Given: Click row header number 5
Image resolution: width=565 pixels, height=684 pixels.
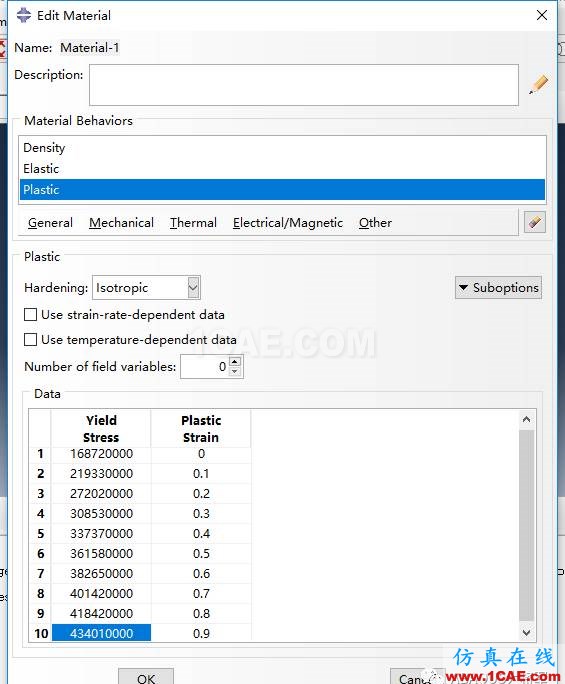Looking at the screenshot, I should [41, 534].
